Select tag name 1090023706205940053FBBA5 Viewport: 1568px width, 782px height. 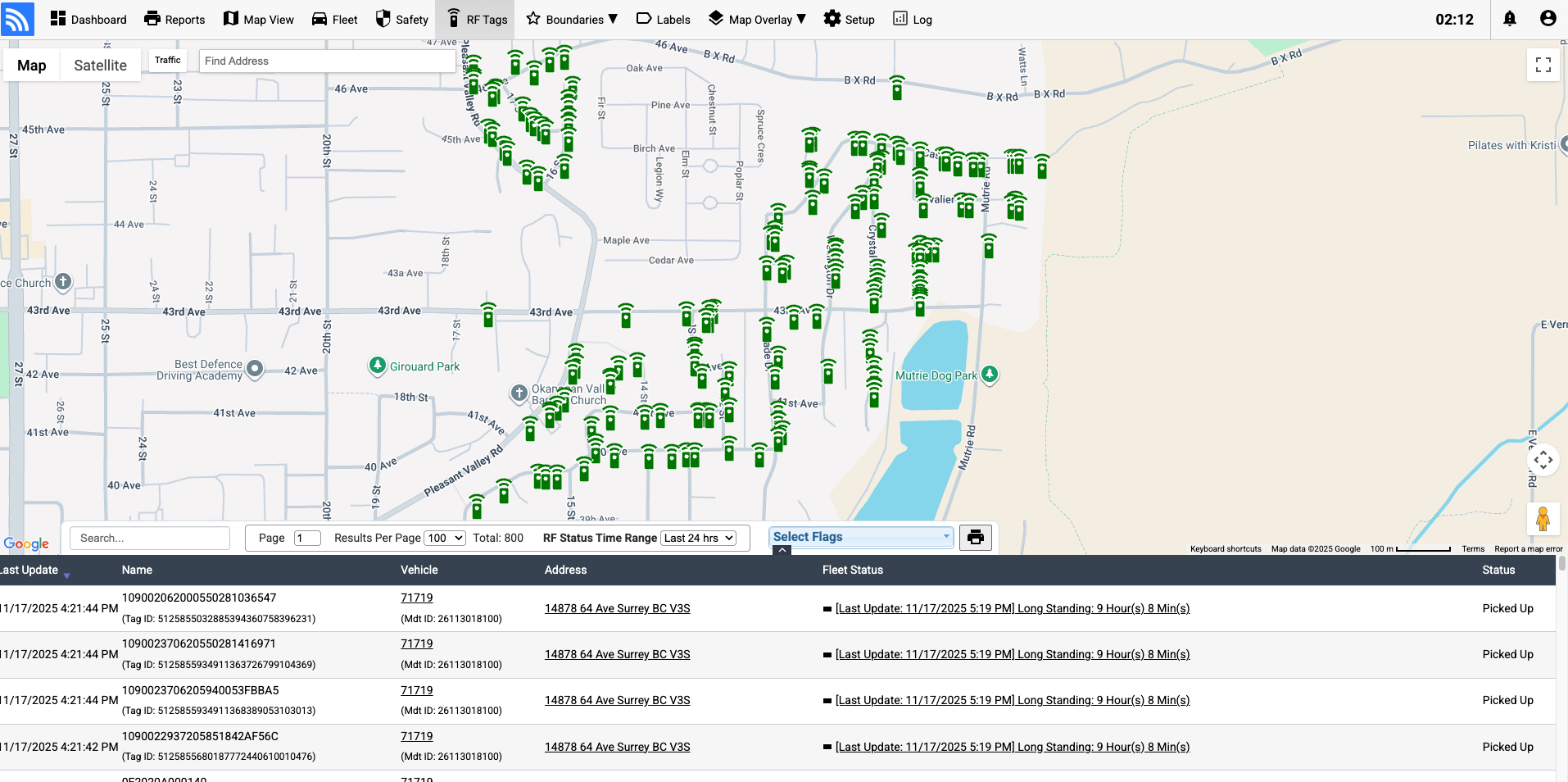click(x=201, y=690)
